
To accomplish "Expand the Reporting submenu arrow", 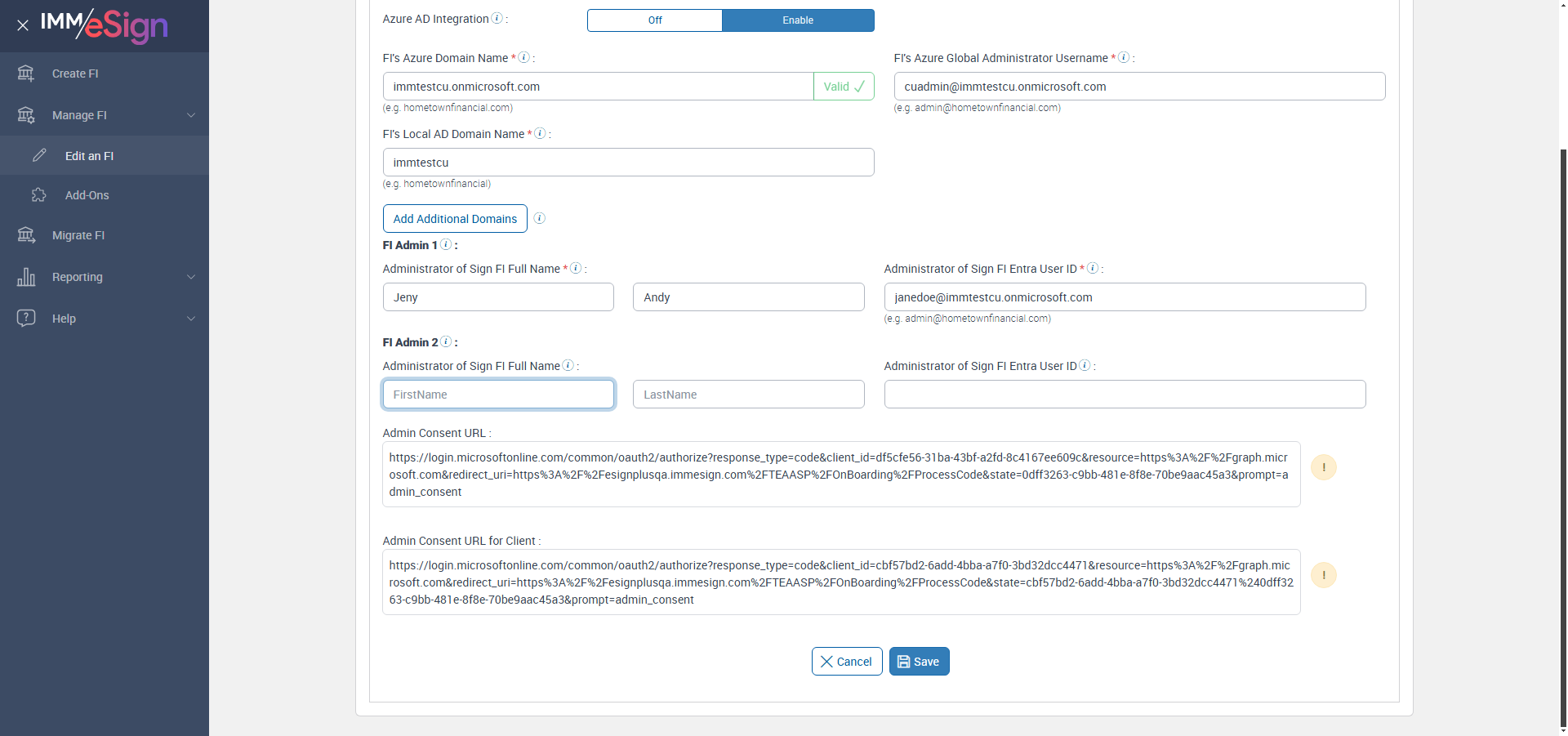I will point(191,277).
